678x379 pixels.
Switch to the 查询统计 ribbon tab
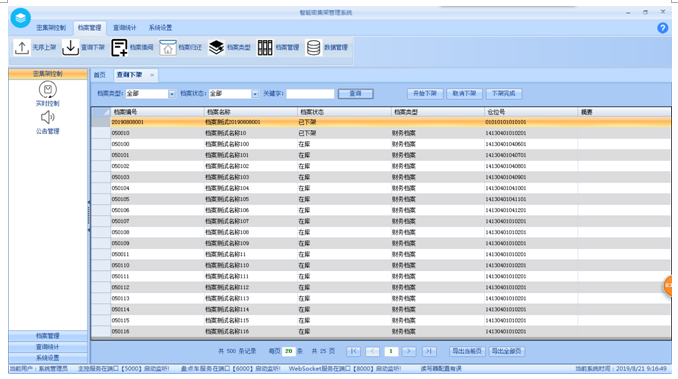tap(125, 28)
